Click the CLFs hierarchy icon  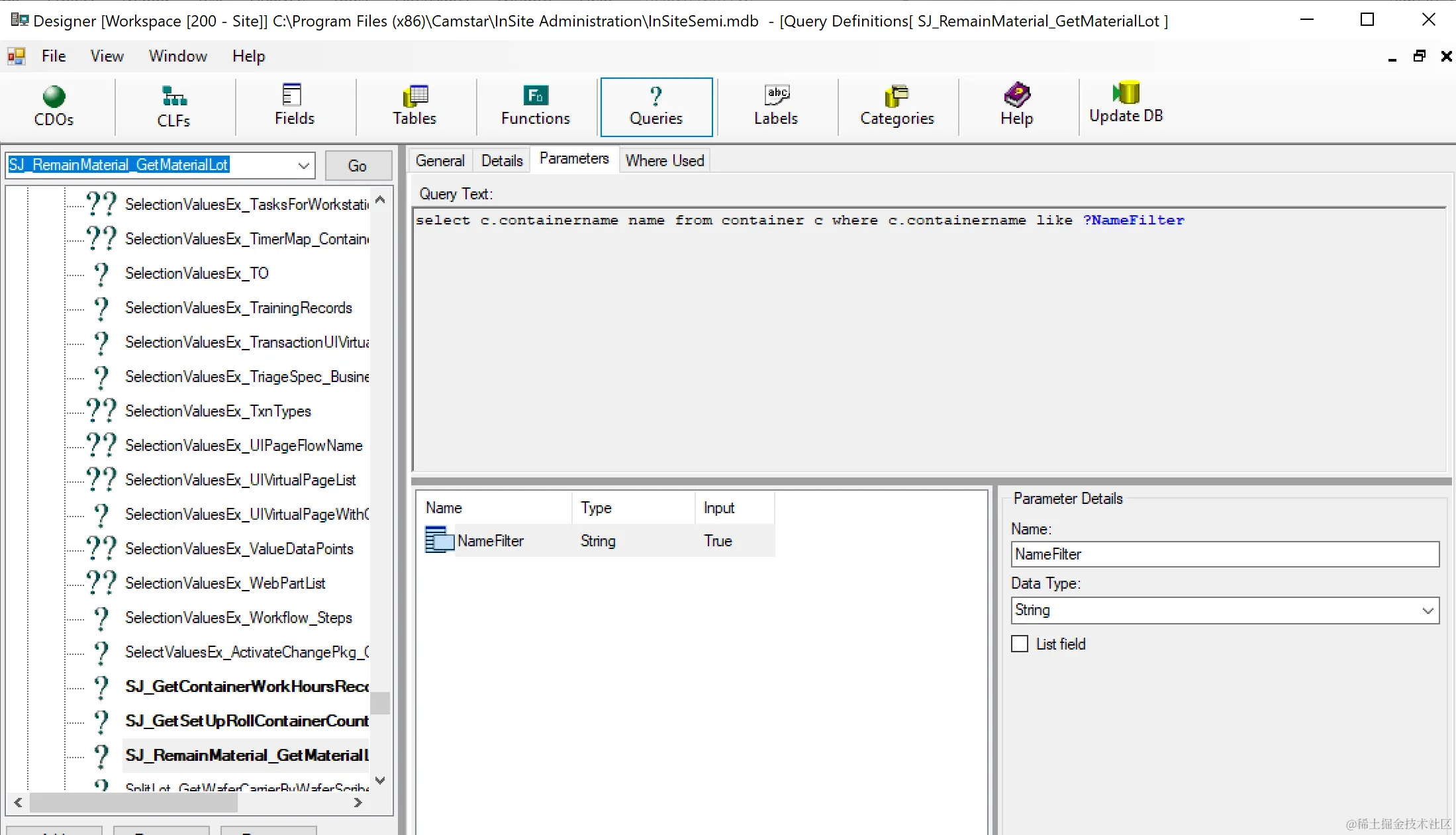tap(173, 106)
